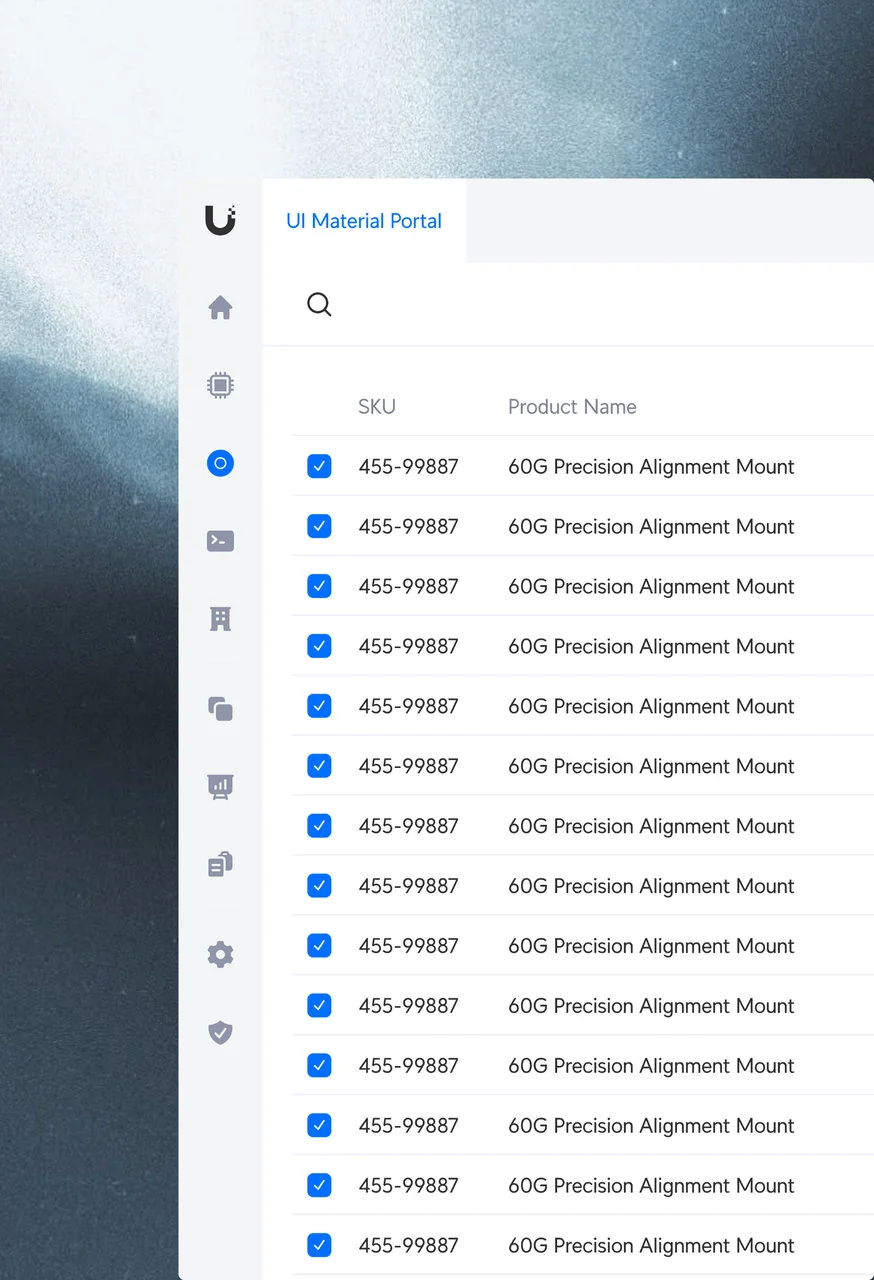This screenshot has height=1280, width=874.
Task: Open the stacked copies sidebar icon
Action: (220, 709)
